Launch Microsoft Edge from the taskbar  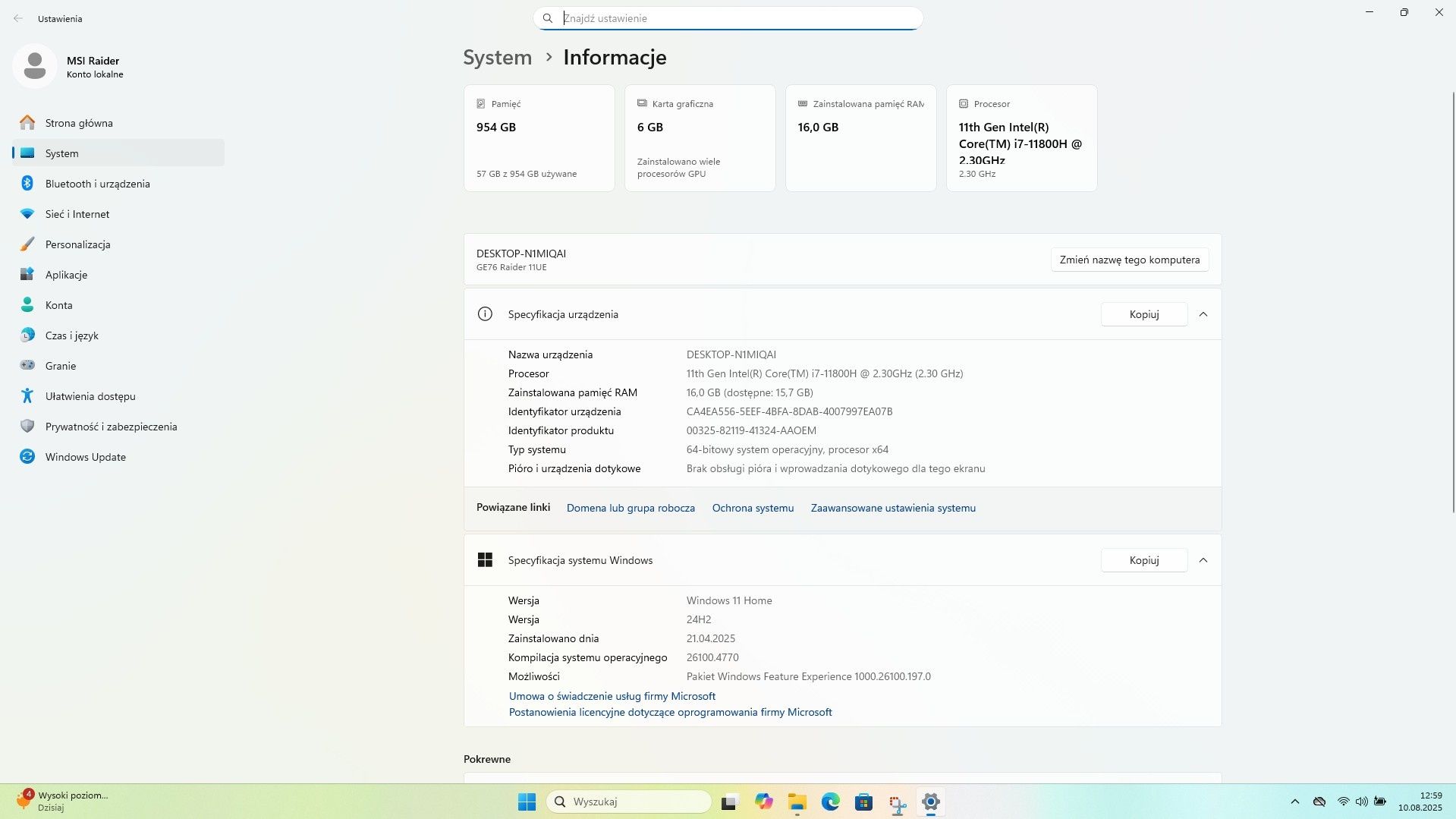tap(830, 802)
